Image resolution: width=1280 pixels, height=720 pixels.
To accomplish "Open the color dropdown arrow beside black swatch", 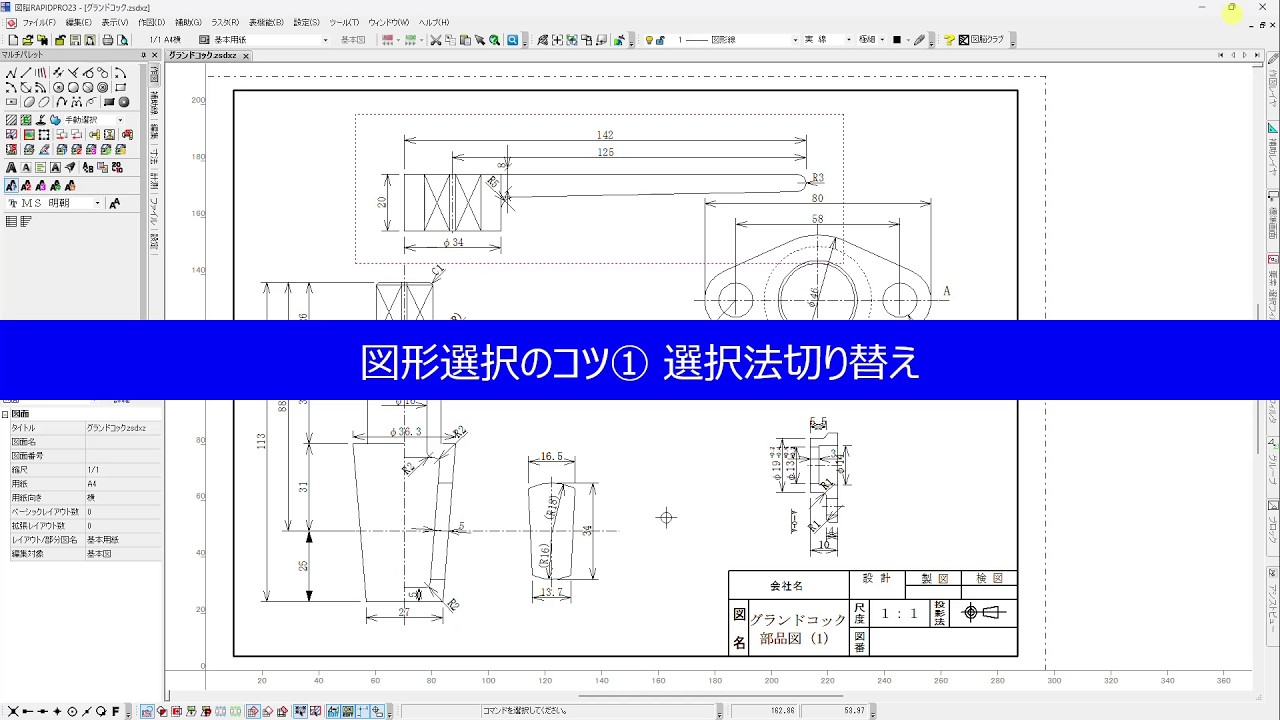I will pyautogui.click(x=908, y=40).
